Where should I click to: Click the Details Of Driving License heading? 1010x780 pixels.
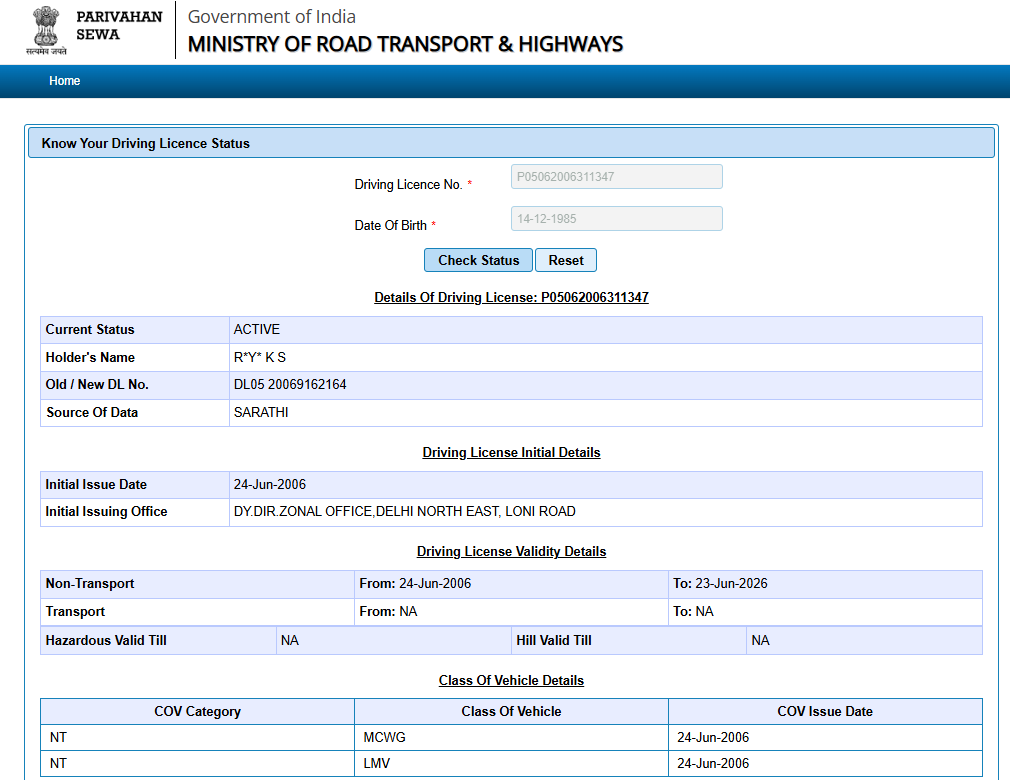click(511, 297)
